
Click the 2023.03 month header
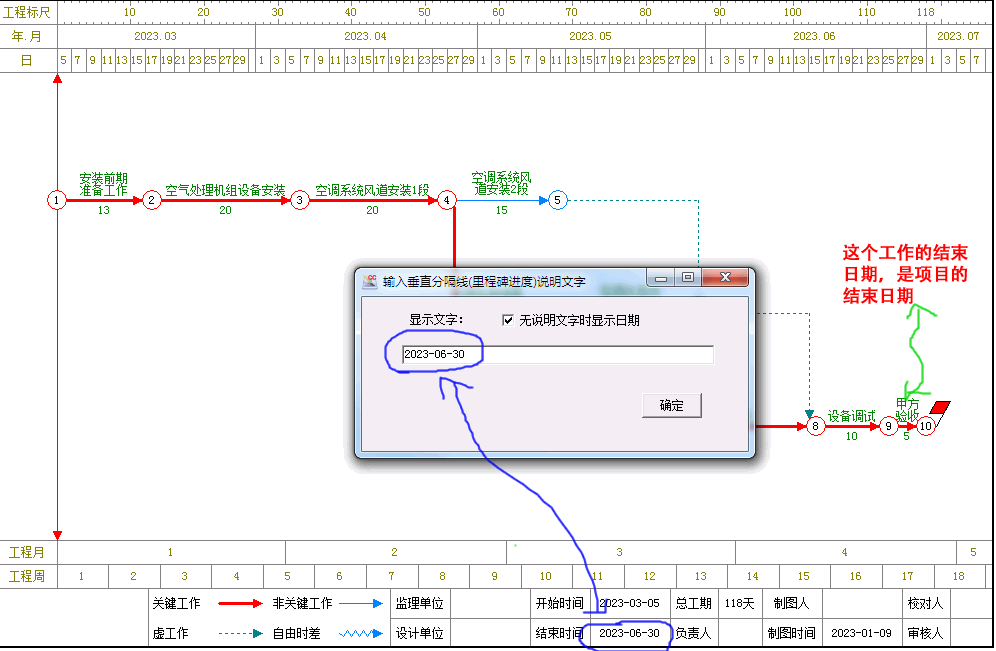[x=156, y=36]
